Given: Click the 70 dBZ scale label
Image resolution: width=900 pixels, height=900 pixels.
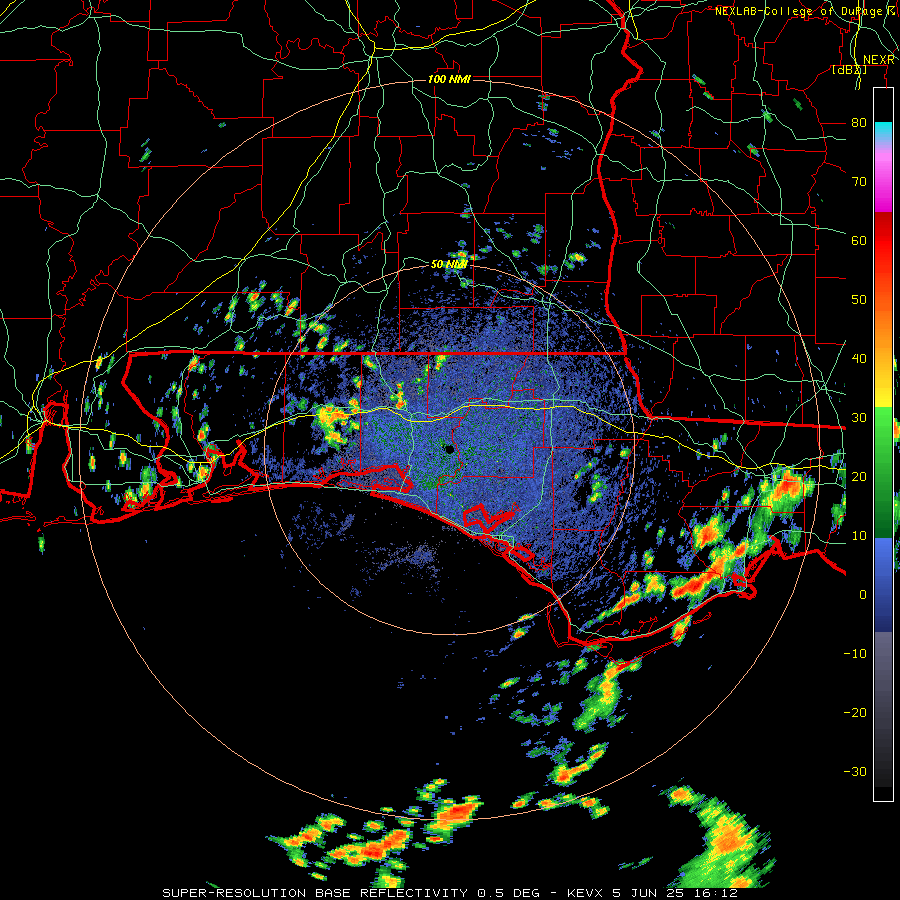Looking at the screenshot, I should click(859, 181).
